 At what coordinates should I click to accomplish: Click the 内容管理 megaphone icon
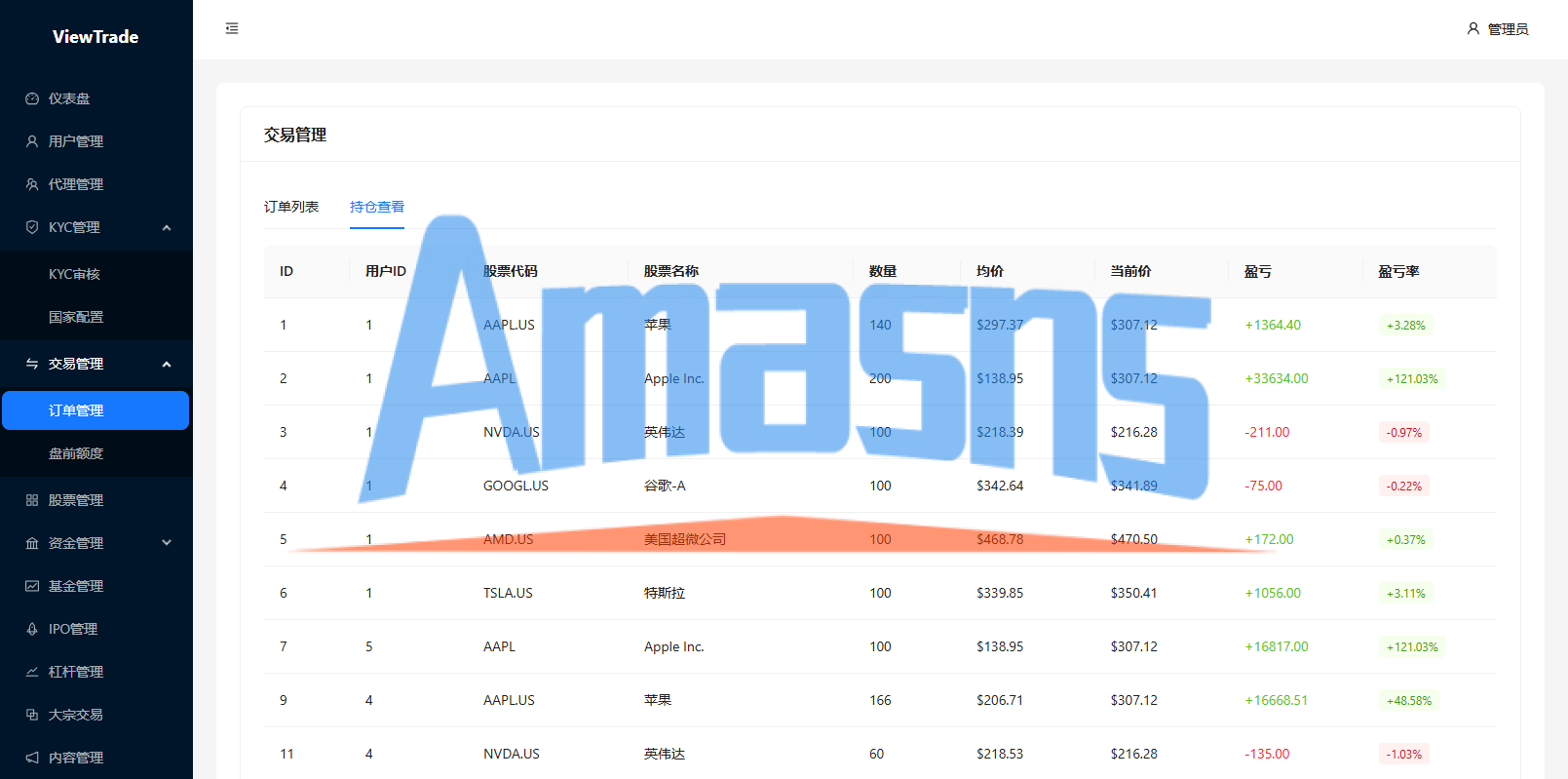pos(32,758)
